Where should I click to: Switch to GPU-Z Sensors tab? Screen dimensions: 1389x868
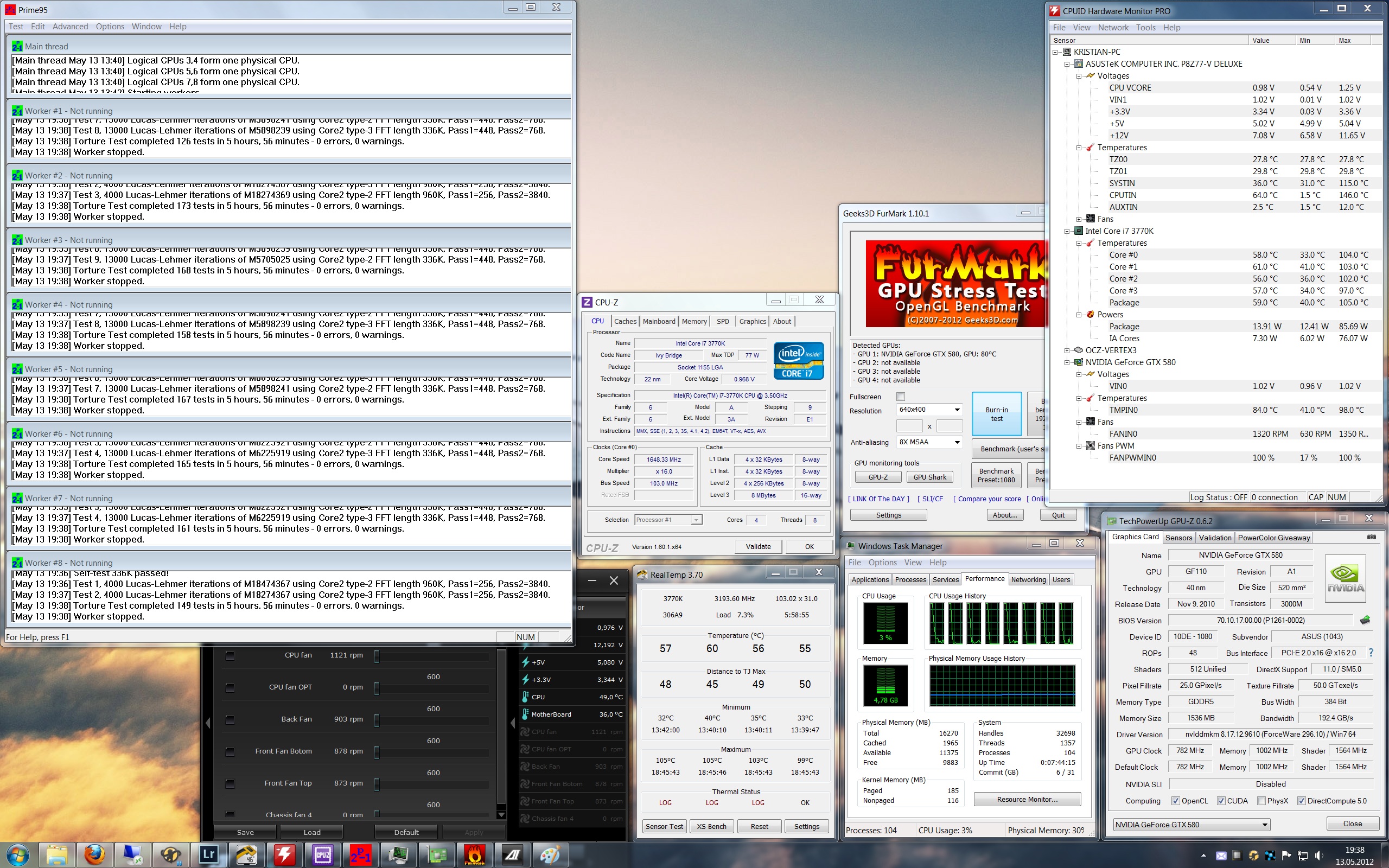pos(1178,537)
